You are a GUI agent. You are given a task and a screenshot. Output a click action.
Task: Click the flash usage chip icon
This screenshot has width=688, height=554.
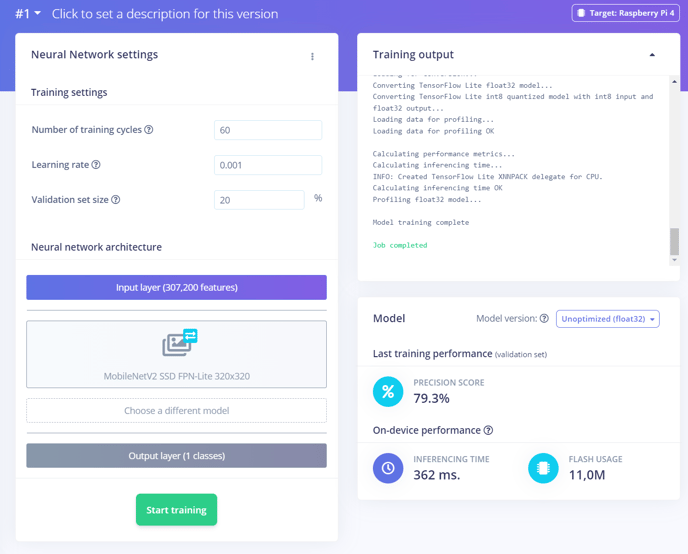(x=543, y=468)
